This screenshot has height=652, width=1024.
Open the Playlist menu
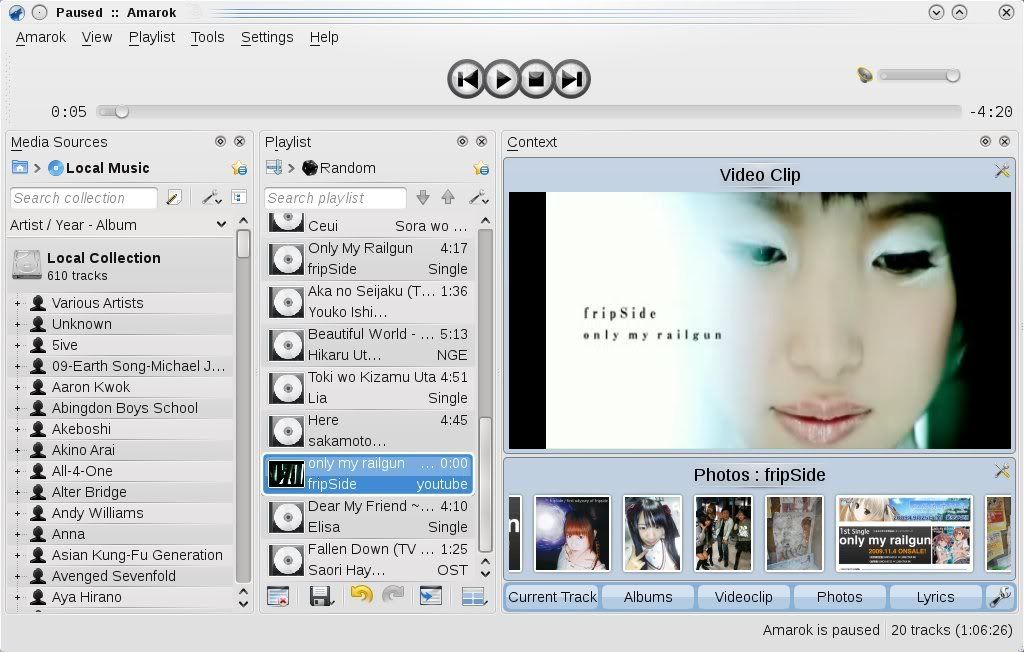(x=152, y=37)
